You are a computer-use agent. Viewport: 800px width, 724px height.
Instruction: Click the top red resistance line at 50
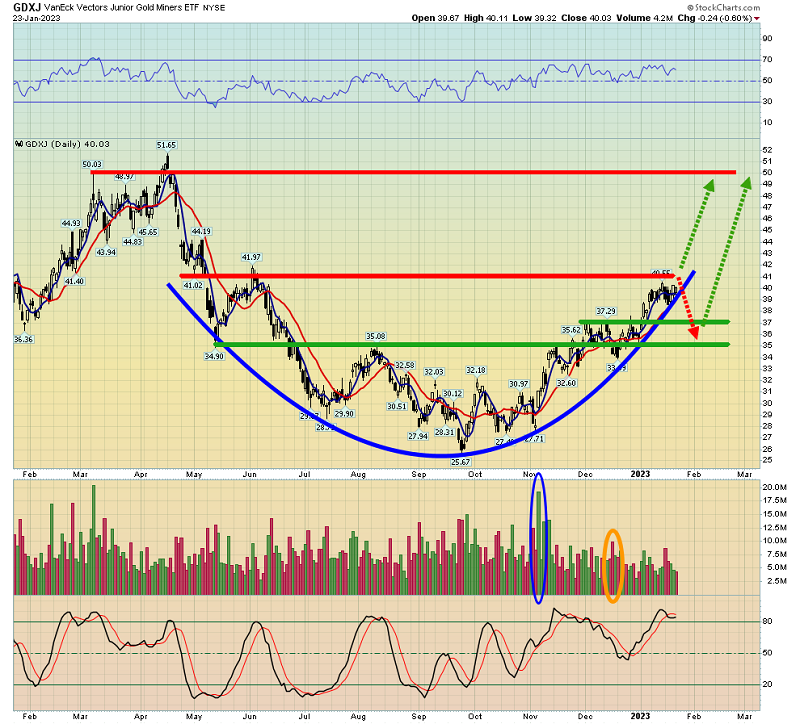pyautogui.click(x=400, y=172)
